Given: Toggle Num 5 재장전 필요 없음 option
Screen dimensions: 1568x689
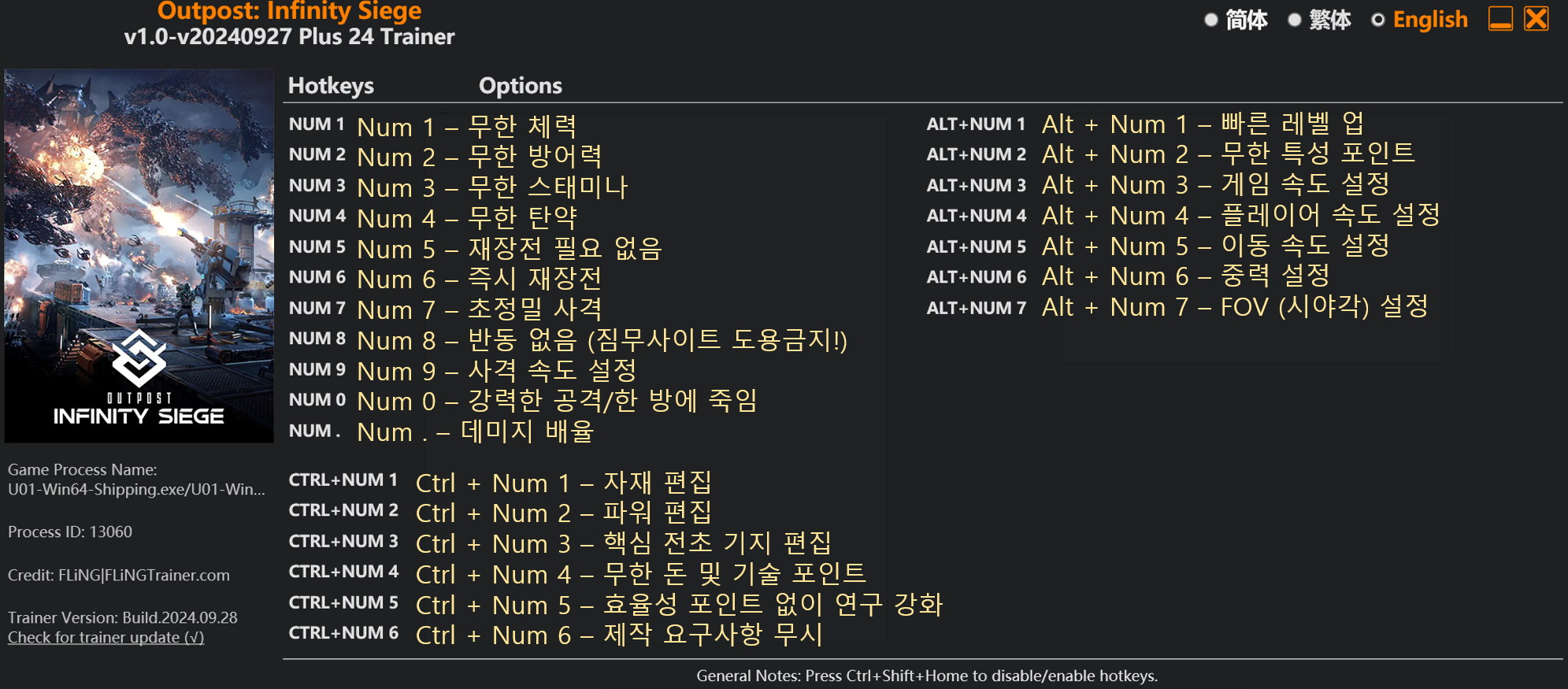Looking at the screenshot, I should pyautogui.click(x=510, y=249).
